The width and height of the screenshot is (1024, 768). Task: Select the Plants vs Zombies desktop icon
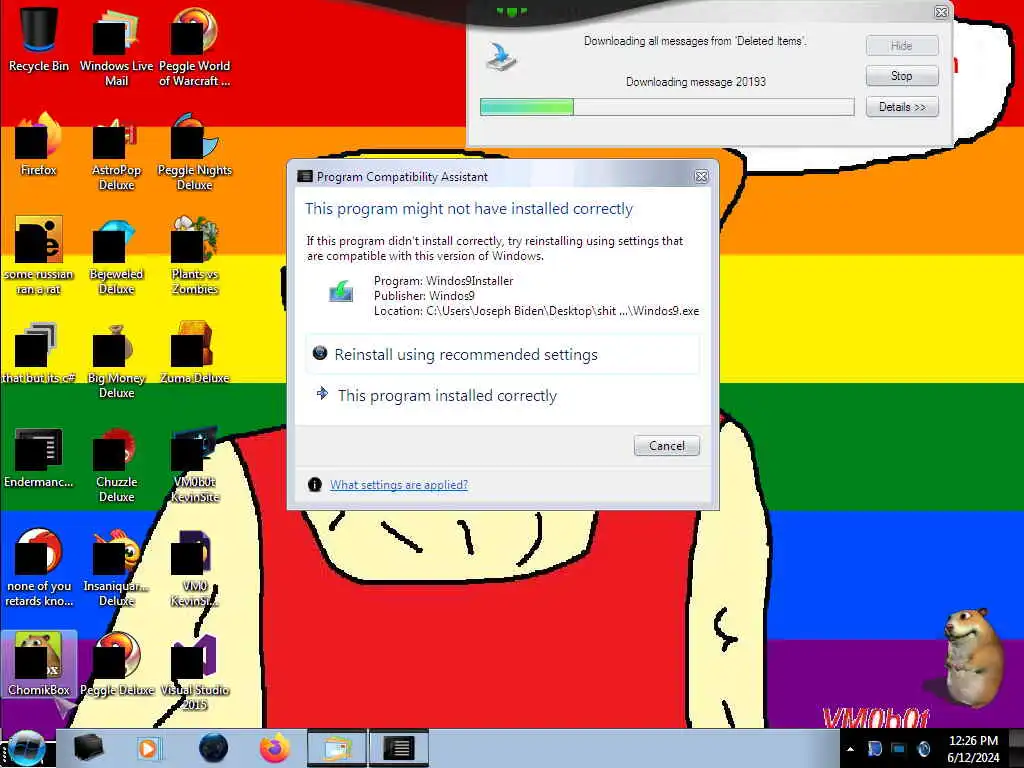[x=194, y=255]
